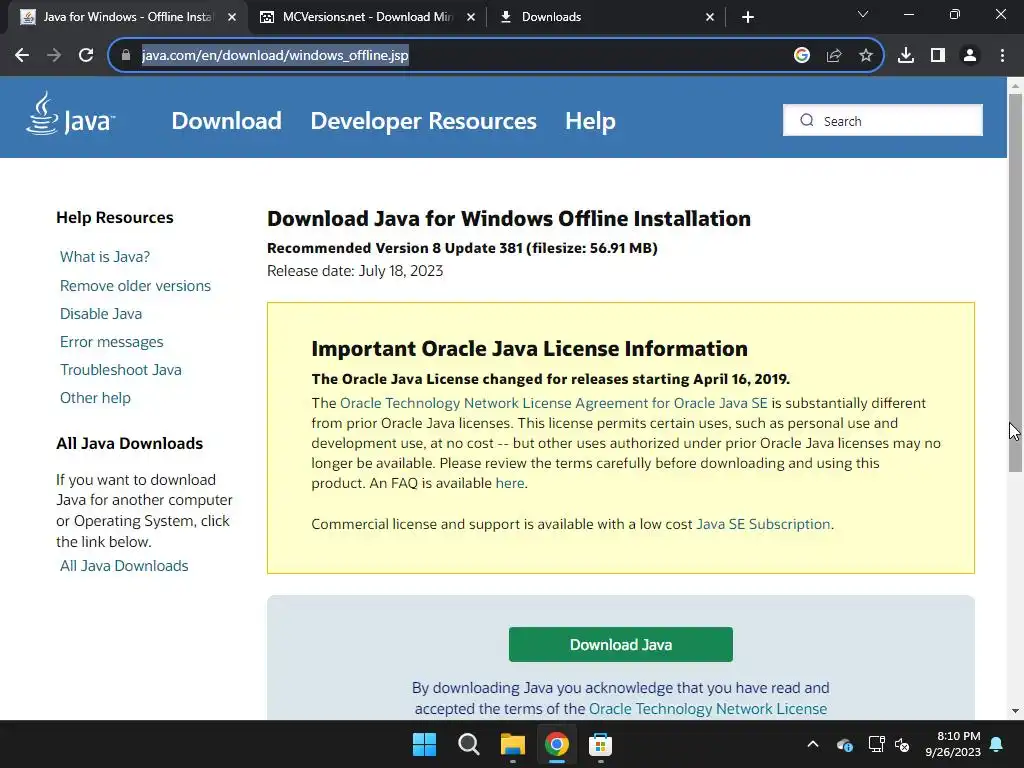Screen dimensions: 1024x768
Task: Open the FAQ 'here' link
Action: (510, 483)
